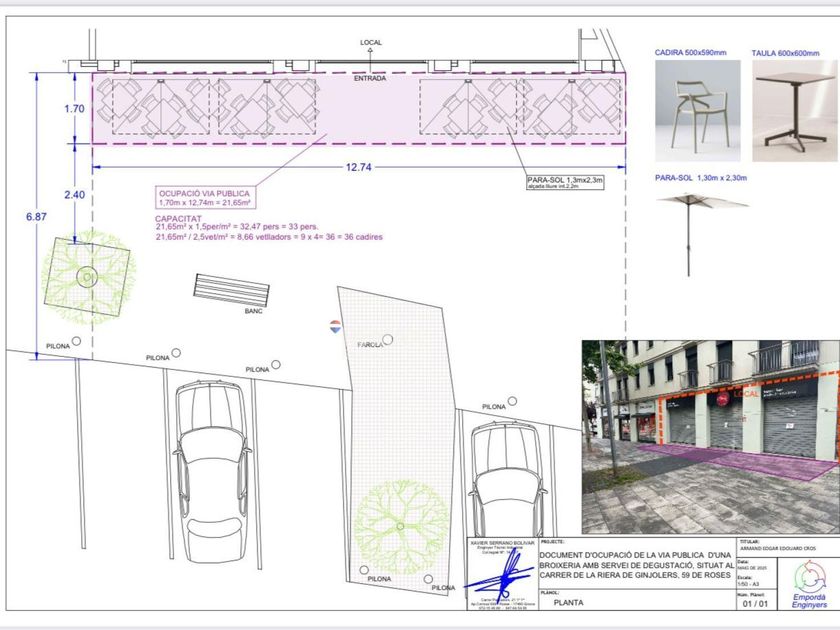Click the TAULA 600x600mm table photo
The image size is (840, 630).
[795, 110]
